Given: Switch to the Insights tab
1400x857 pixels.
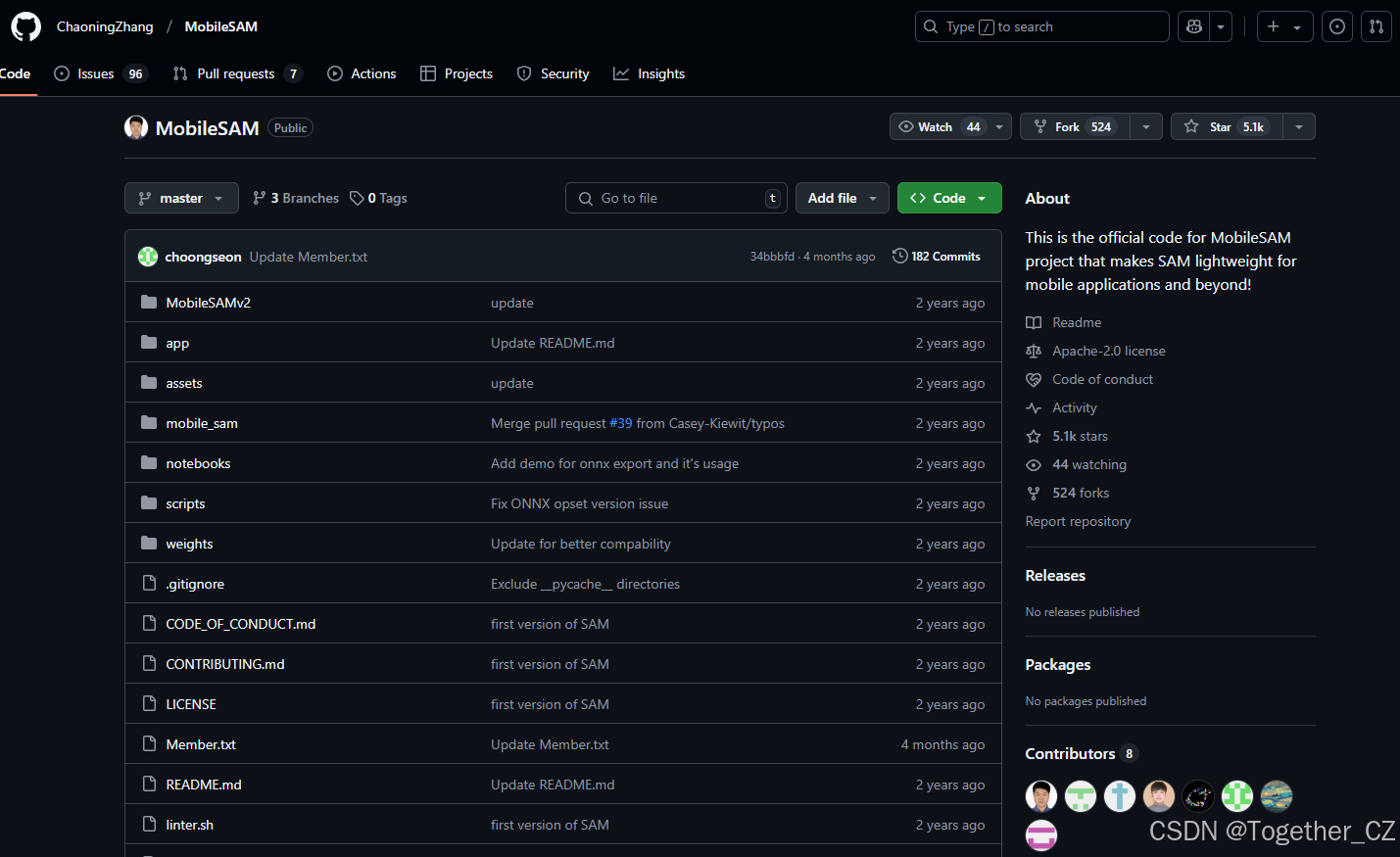Looking at the screenshot, I should (x=650, y=73).
